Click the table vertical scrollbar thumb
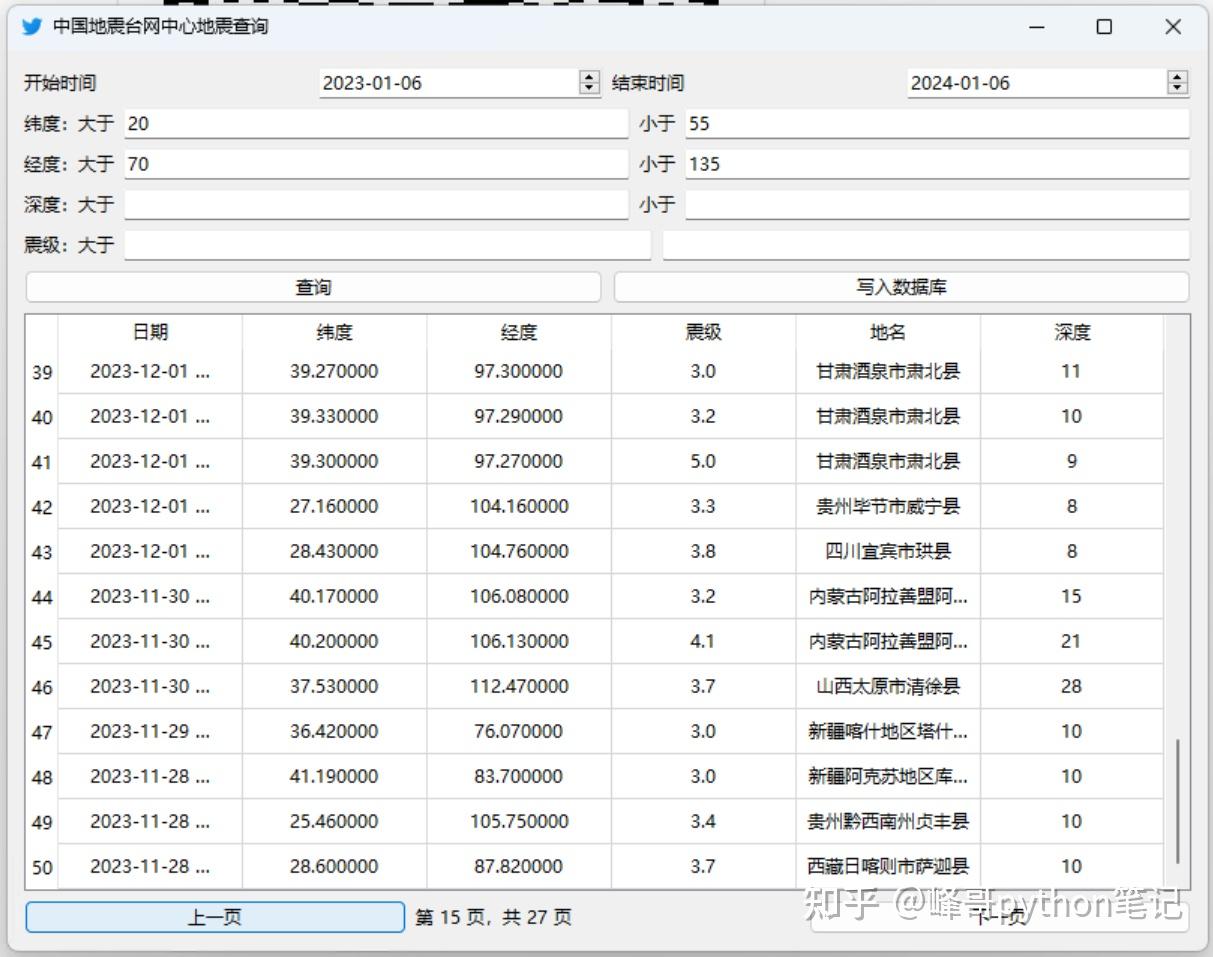This screenshot has height=957, width=1213. 1177,801
